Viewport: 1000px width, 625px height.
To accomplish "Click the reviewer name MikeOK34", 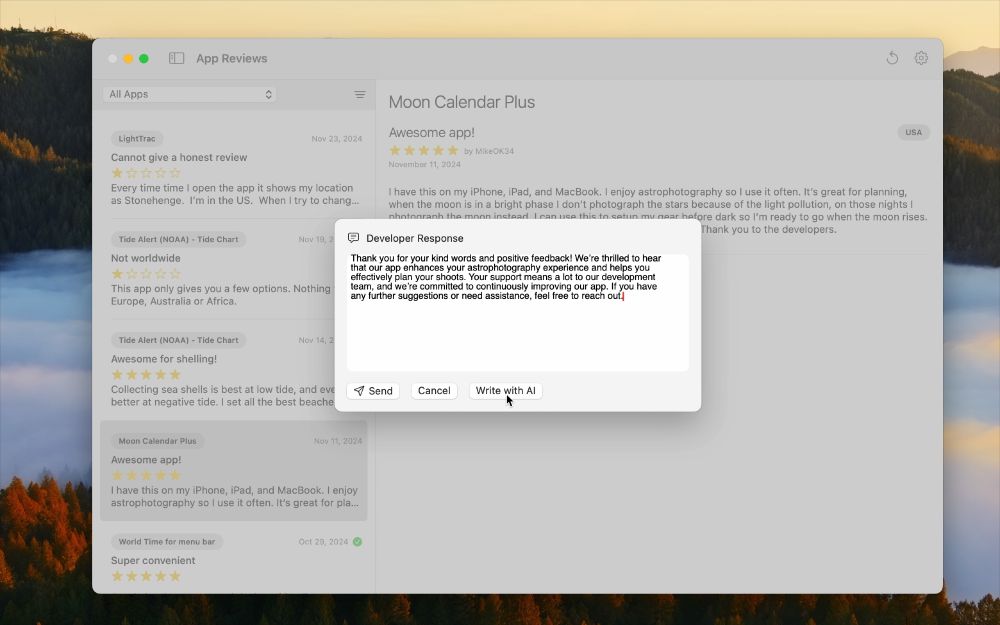I will (x=494, y=151).
